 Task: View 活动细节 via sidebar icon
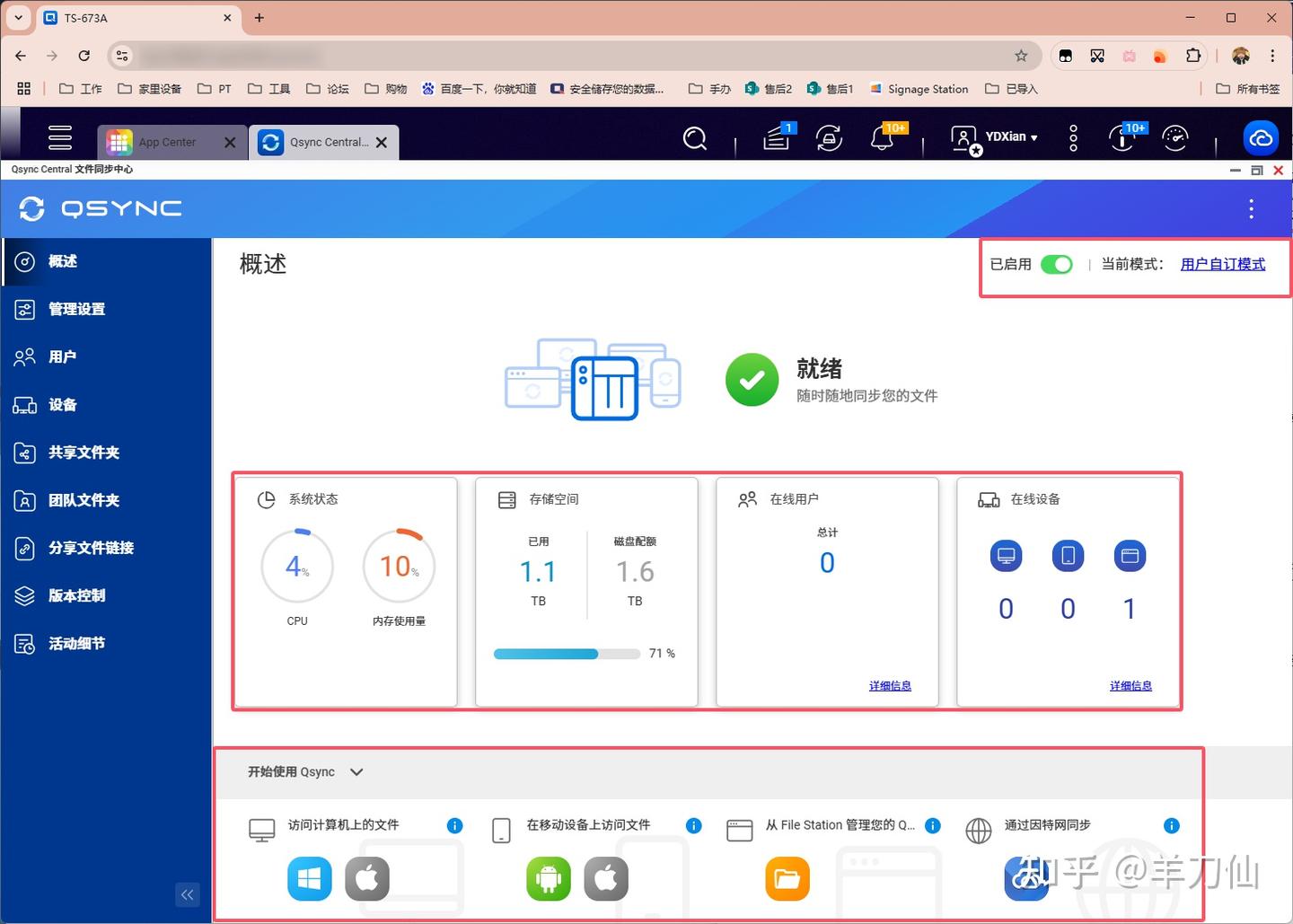[77, 643]
